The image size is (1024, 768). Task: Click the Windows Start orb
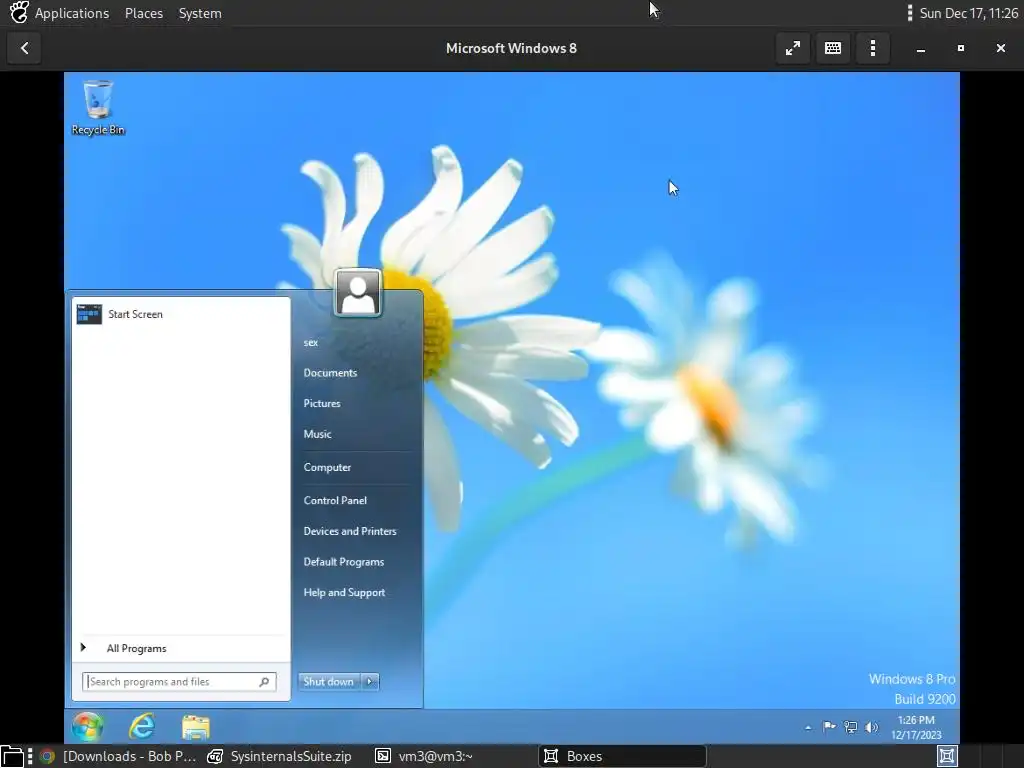(x=88, y=726)
